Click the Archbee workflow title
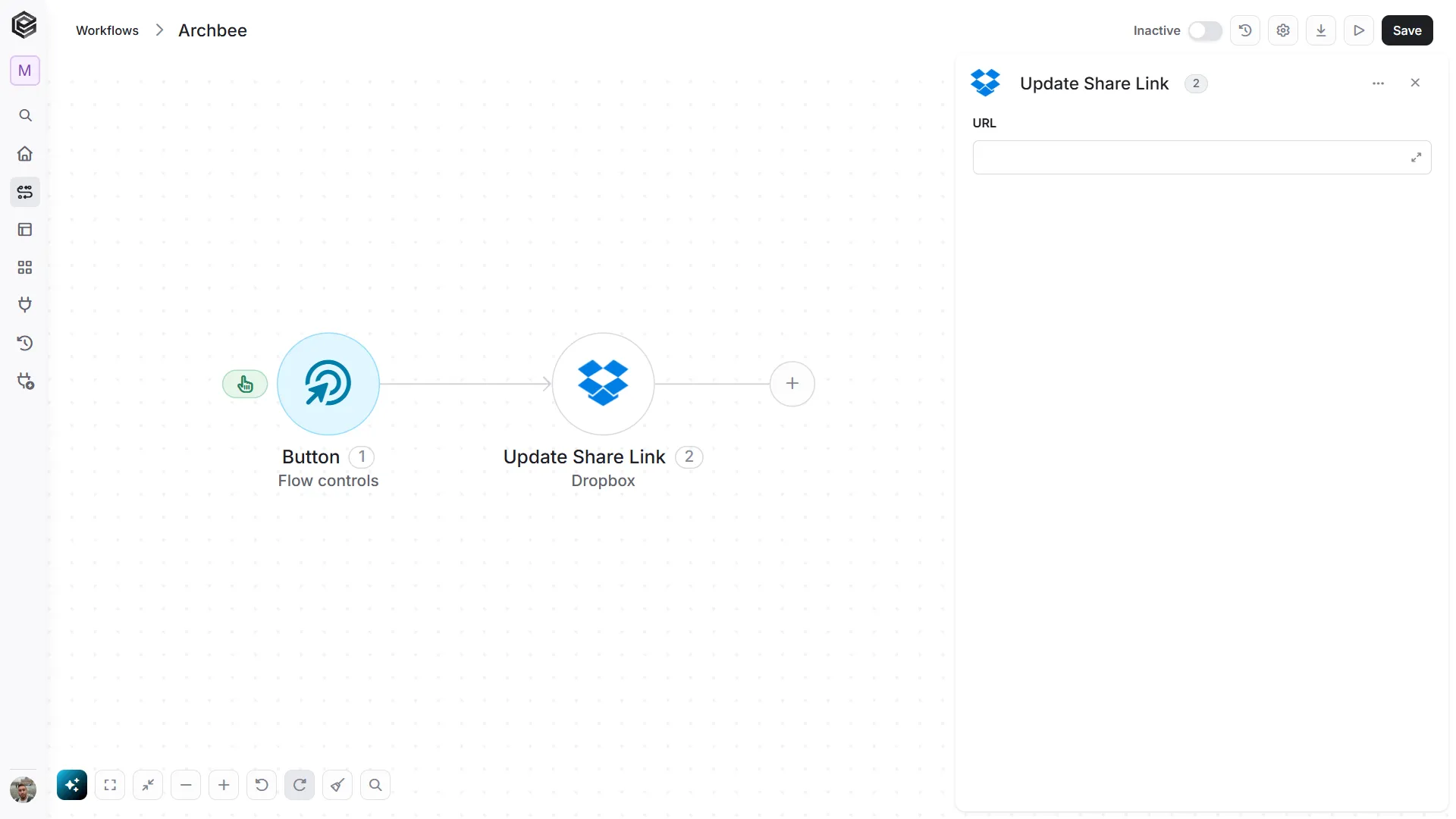 tap(212, 30)
